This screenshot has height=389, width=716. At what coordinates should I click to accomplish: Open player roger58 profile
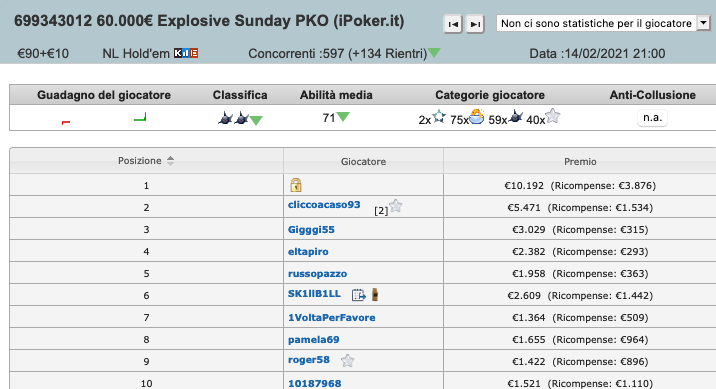(309, 360)
